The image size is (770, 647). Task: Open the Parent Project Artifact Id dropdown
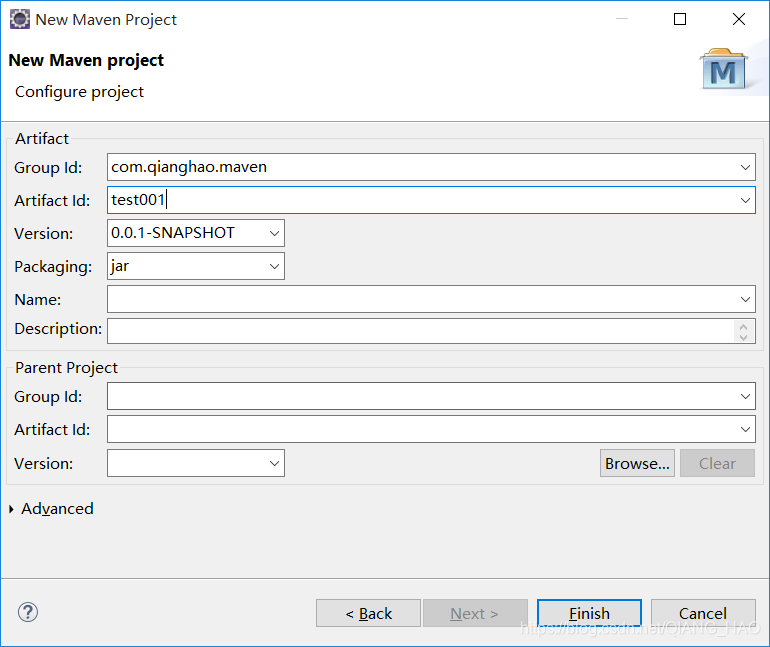point(745,430)
